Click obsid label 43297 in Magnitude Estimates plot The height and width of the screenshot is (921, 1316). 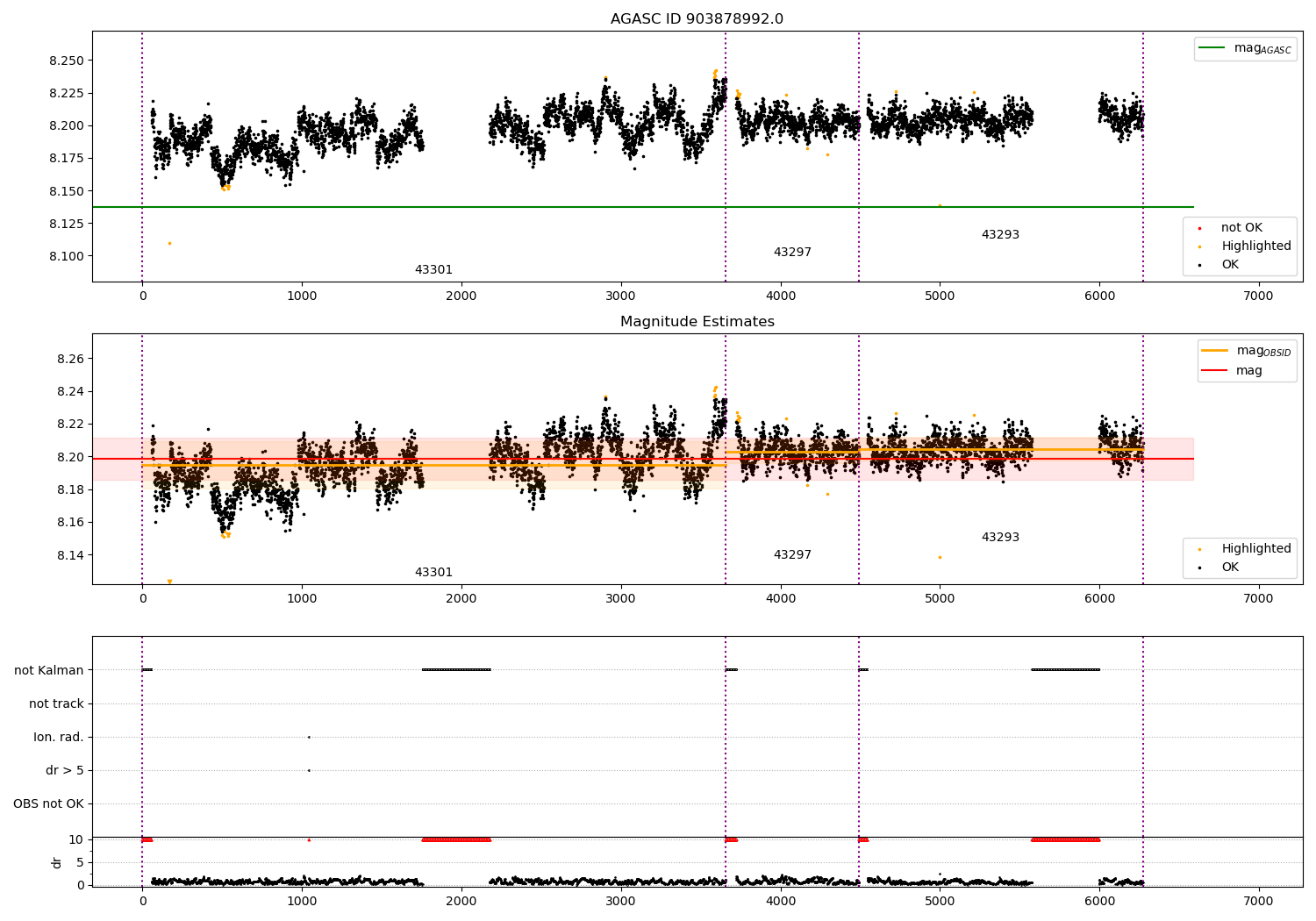(792, 555)
